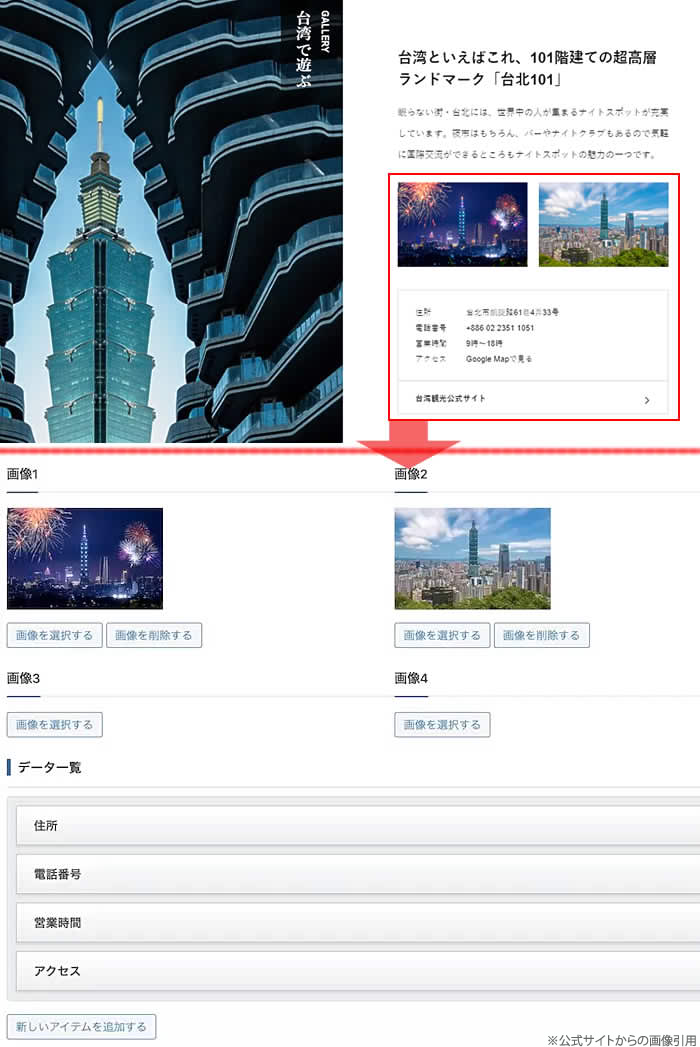The height and width of the screenshot is (1047, 700).
Task: Select the 画像2 daytime skyline image preview
Action: tap(472, 558)
